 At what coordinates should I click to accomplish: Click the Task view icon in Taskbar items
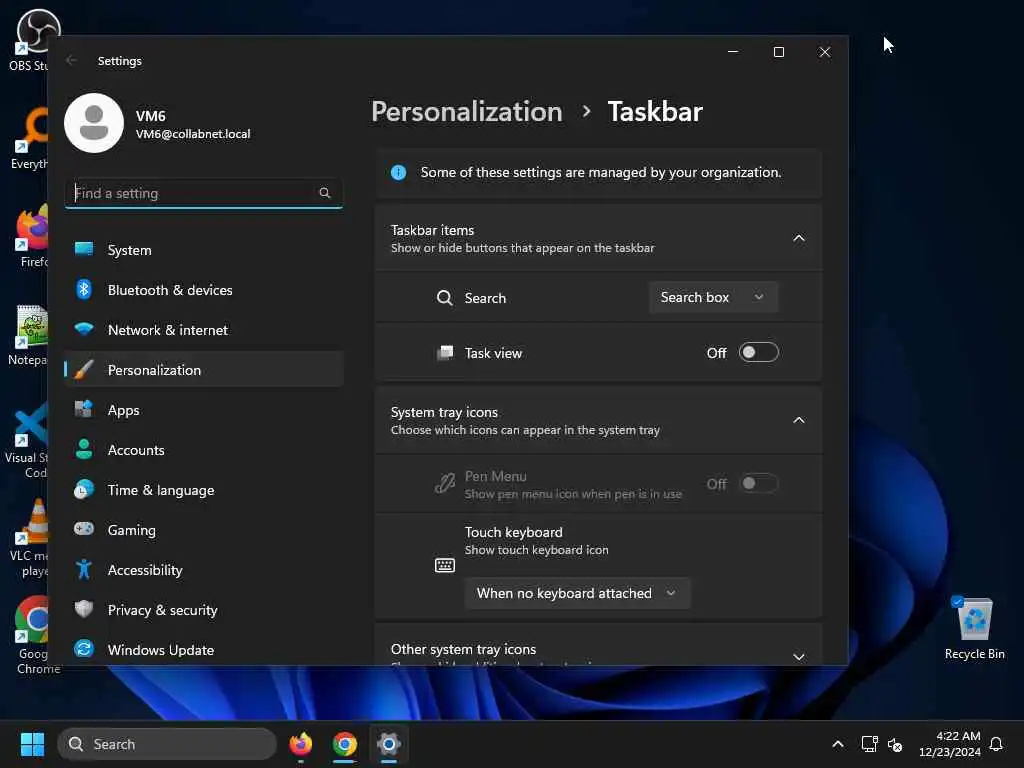(445, 353)
